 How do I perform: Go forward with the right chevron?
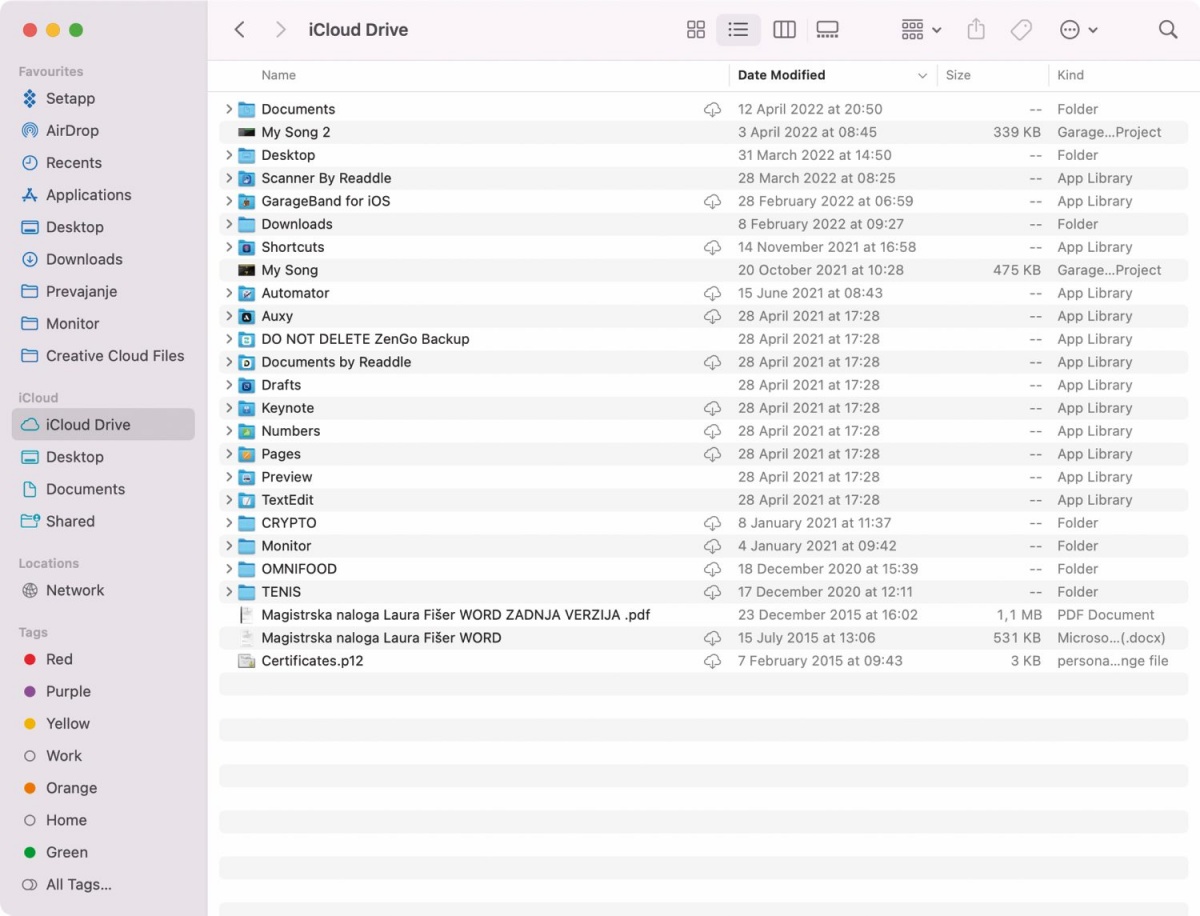click(x=281, y=30)
